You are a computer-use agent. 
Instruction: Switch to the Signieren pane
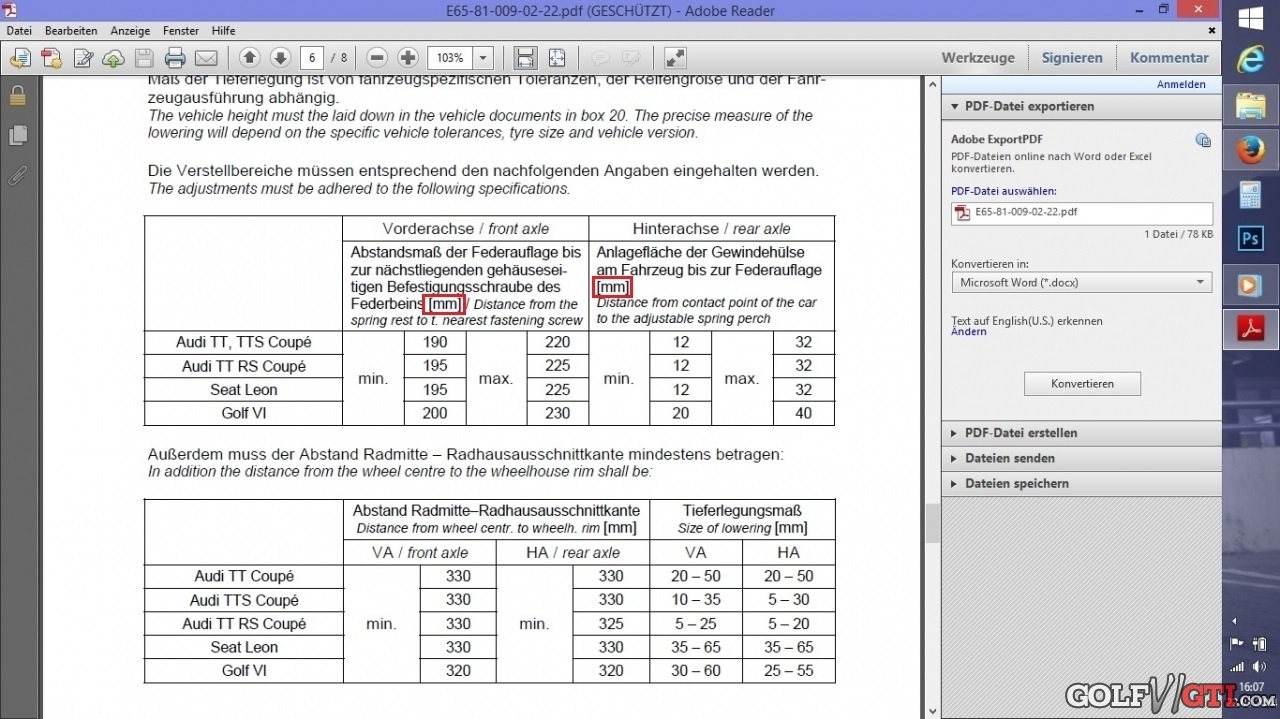click(x=1072, y=58)
